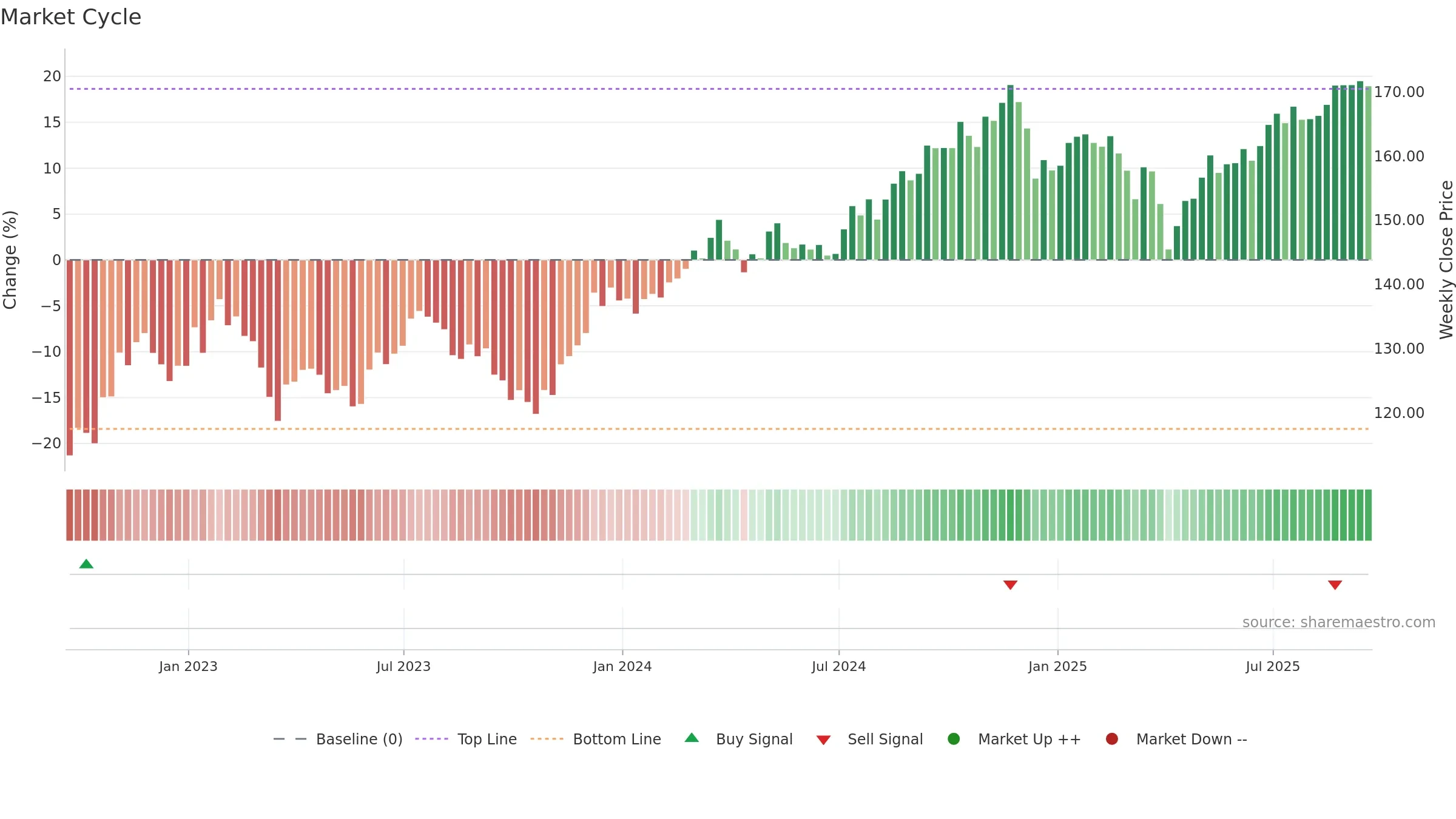Click the orange dotted line legend sample
This screenshot has height=819, width=1456.
[x=547, y=739]
